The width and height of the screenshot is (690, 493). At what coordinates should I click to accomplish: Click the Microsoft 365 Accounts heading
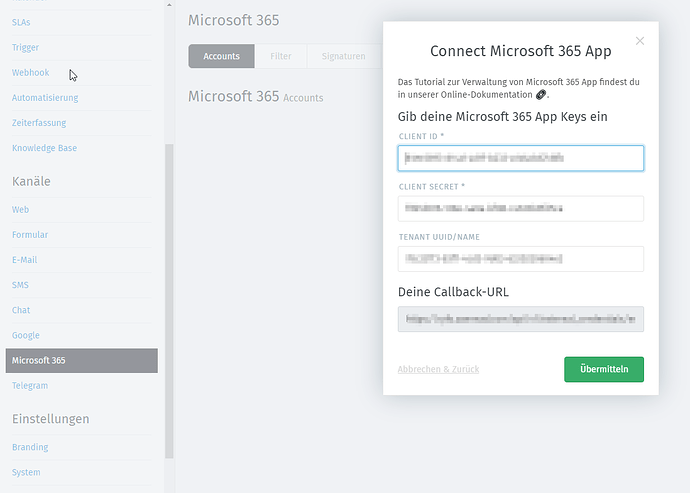point(256,96)
